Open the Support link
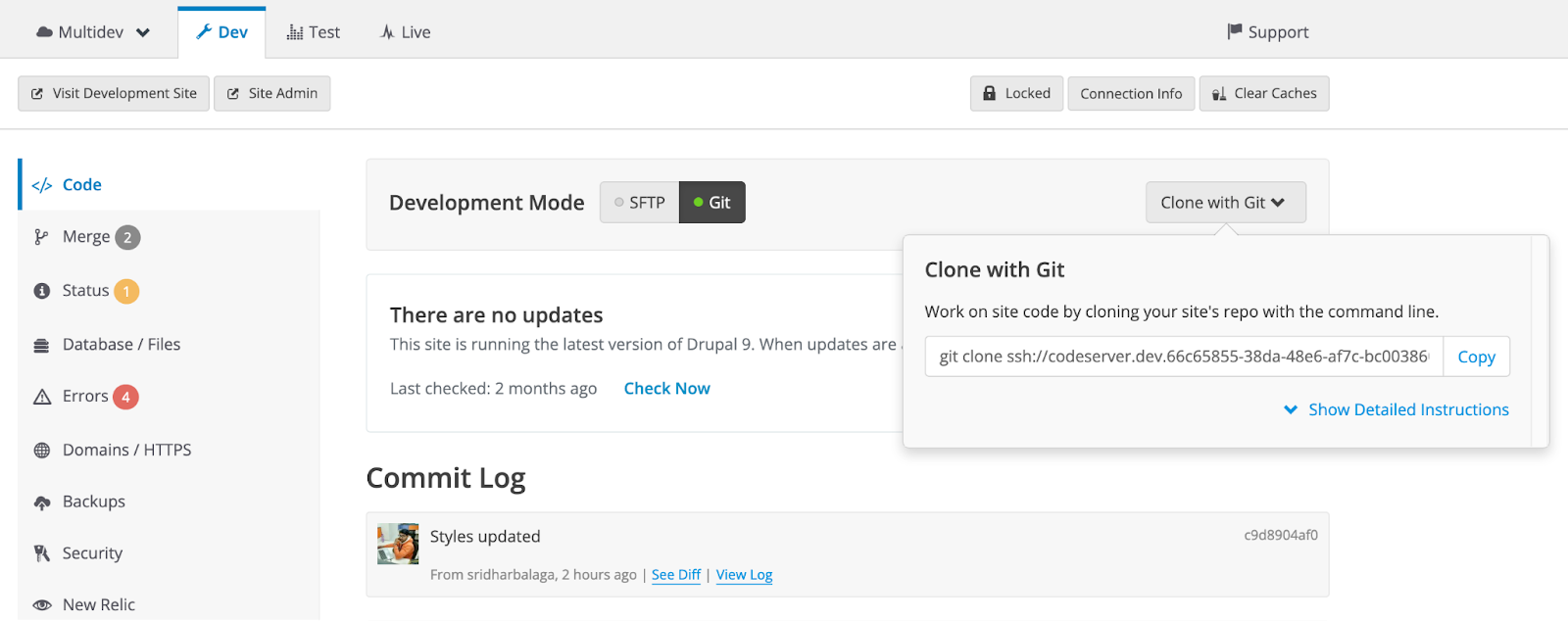1568x621 pixels. click(x=1267, y=32)
